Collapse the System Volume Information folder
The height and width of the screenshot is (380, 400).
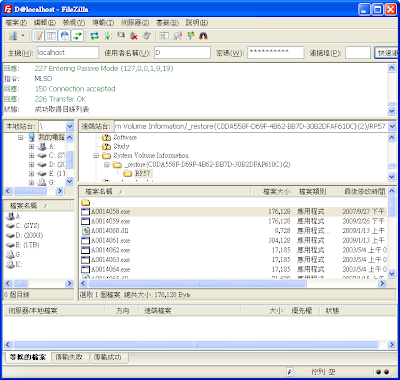point(96,156)
